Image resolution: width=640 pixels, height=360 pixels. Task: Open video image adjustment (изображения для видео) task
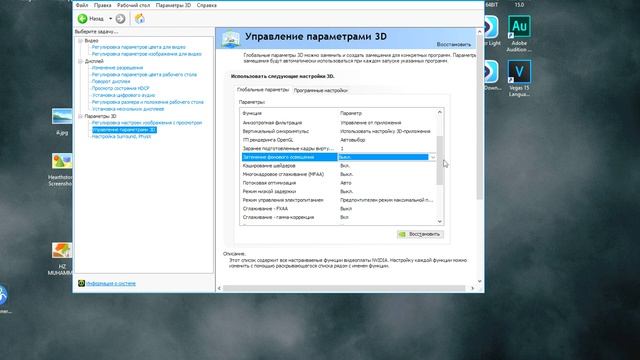pos(147,54)
